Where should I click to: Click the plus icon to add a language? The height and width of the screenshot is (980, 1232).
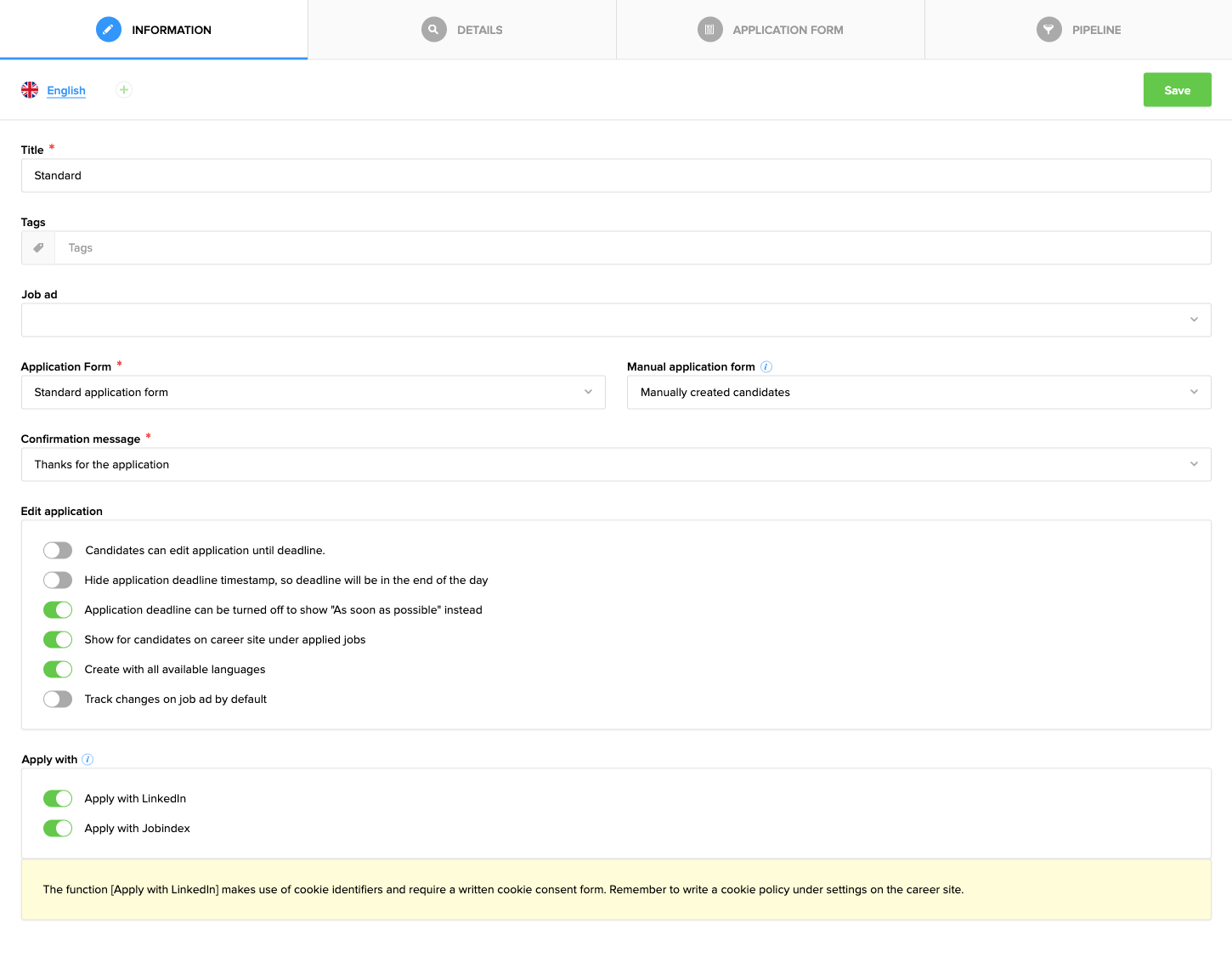(123, 89)
